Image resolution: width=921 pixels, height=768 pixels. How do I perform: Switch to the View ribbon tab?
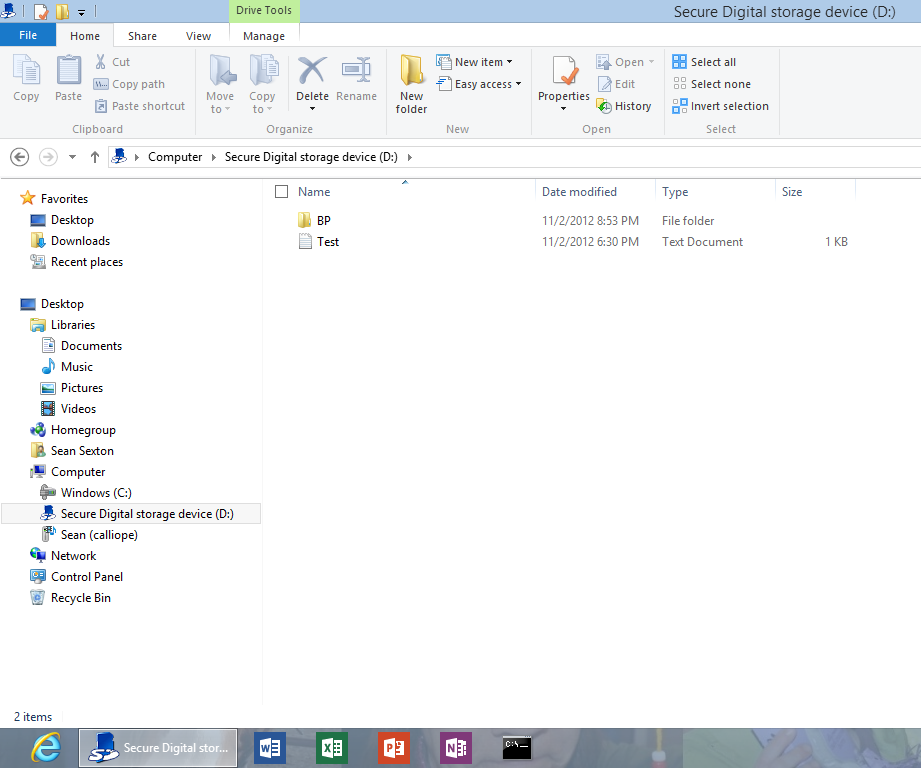(x=198, y=36)
